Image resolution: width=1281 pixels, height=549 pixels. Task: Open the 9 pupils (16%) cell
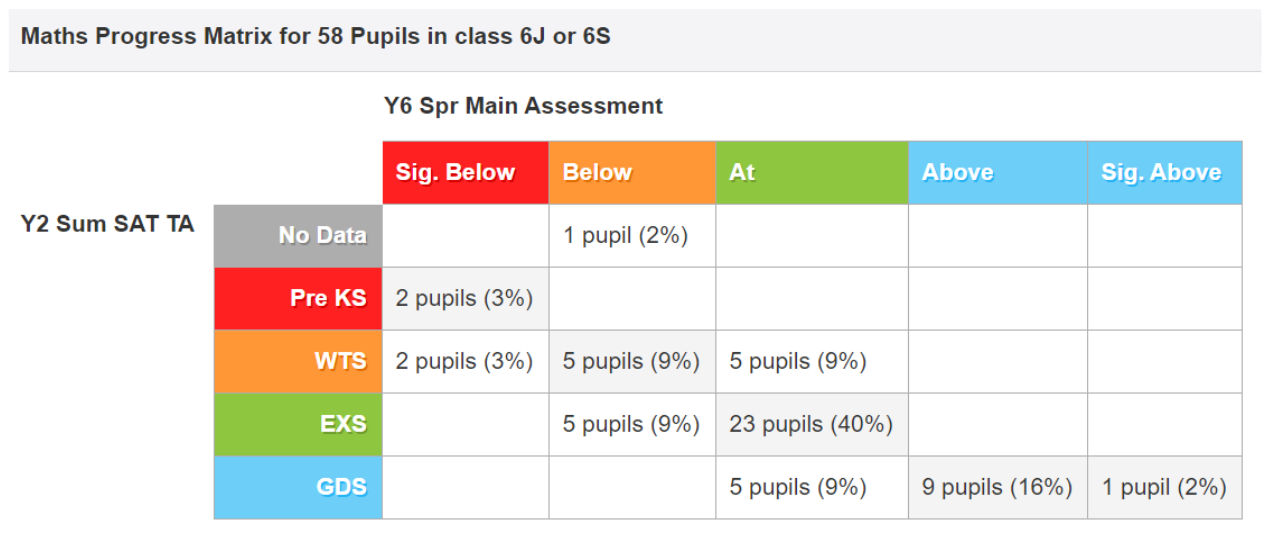pos(998,487)
